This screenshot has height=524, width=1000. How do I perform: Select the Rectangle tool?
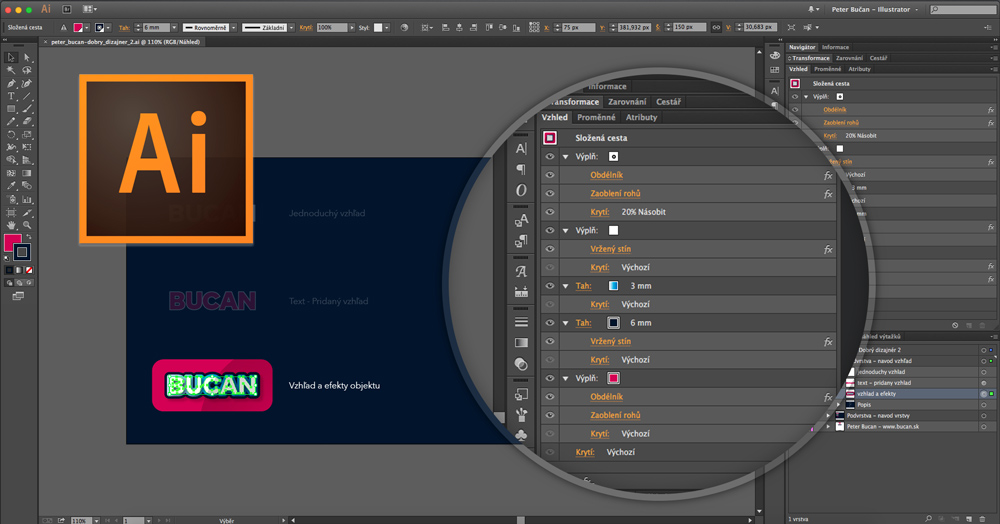[11, 109]
